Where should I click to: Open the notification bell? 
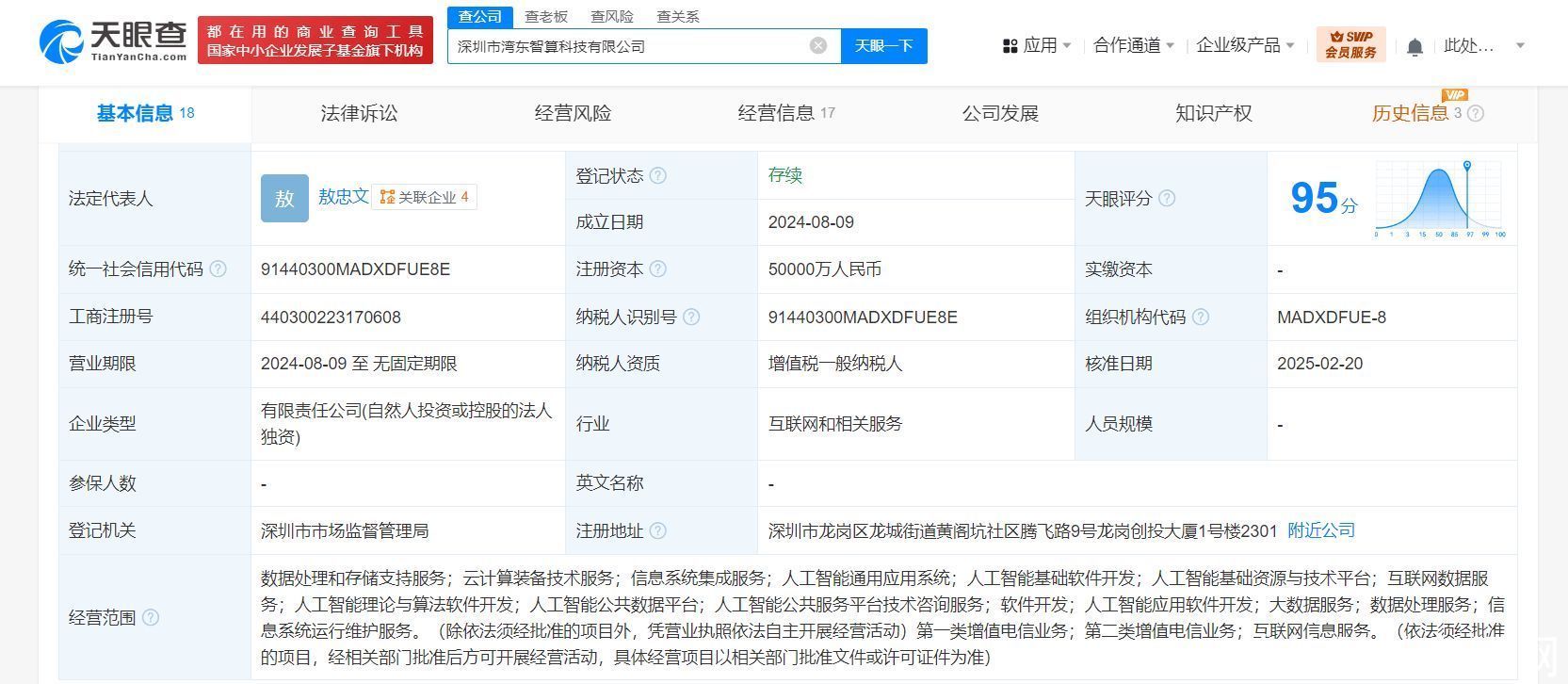[x=1414, y=46]
